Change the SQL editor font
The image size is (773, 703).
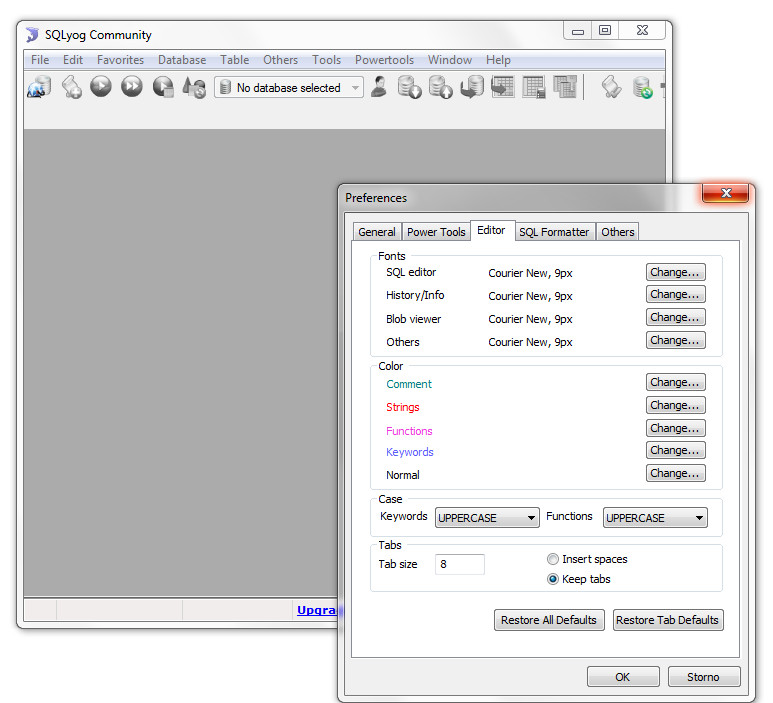click(675, 272)
